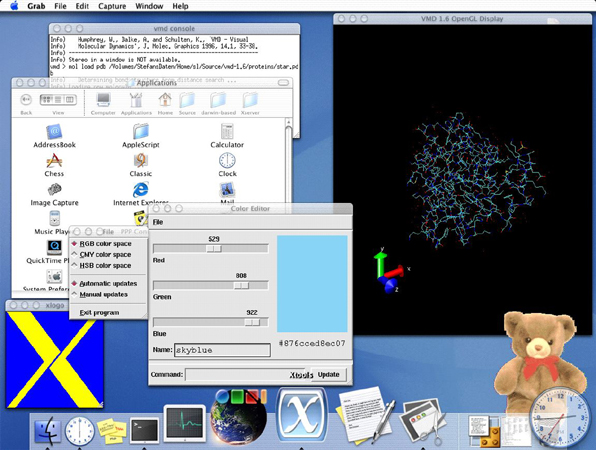Go to Computer in Applications toolbar
This screenshot has height=450, width=596.
click(x=103, y=100)
